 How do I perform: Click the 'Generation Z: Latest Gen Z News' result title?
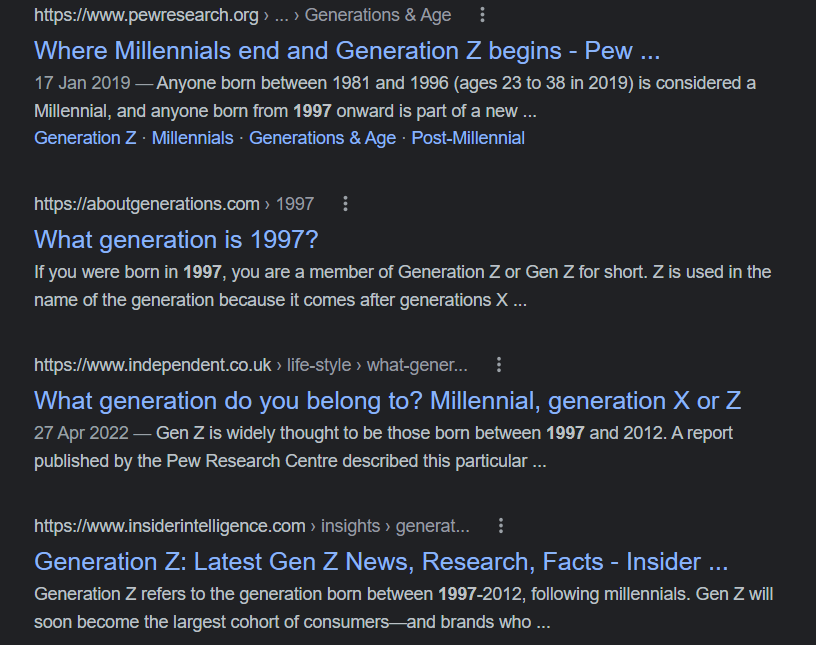click(x=378, y=562)
